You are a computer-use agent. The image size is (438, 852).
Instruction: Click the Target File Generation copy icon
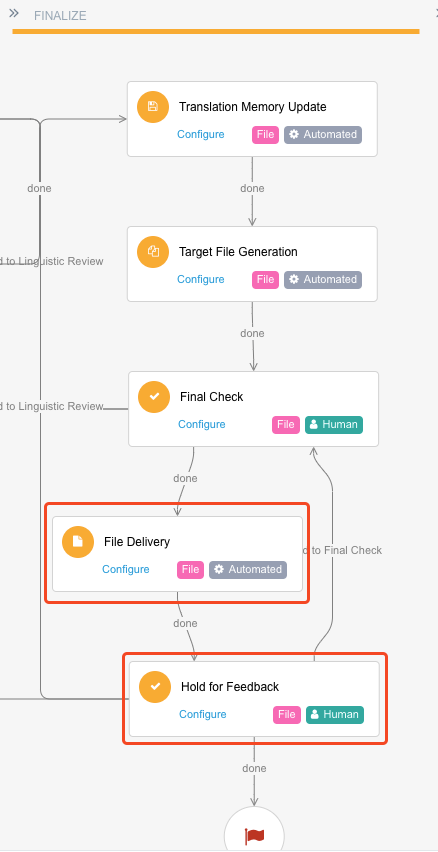click(153, 252)
